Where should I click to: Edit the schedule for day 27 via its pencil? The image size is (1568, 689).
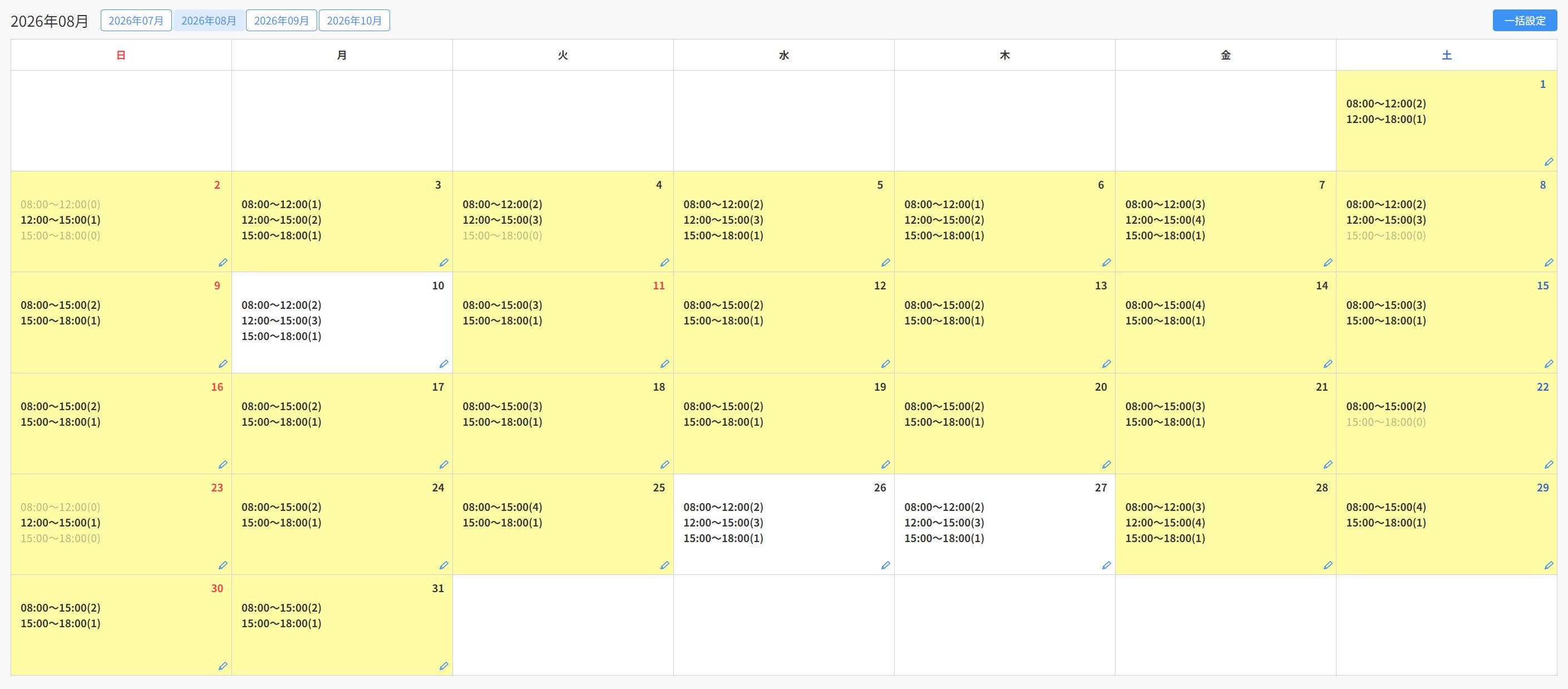point(1107,565)
